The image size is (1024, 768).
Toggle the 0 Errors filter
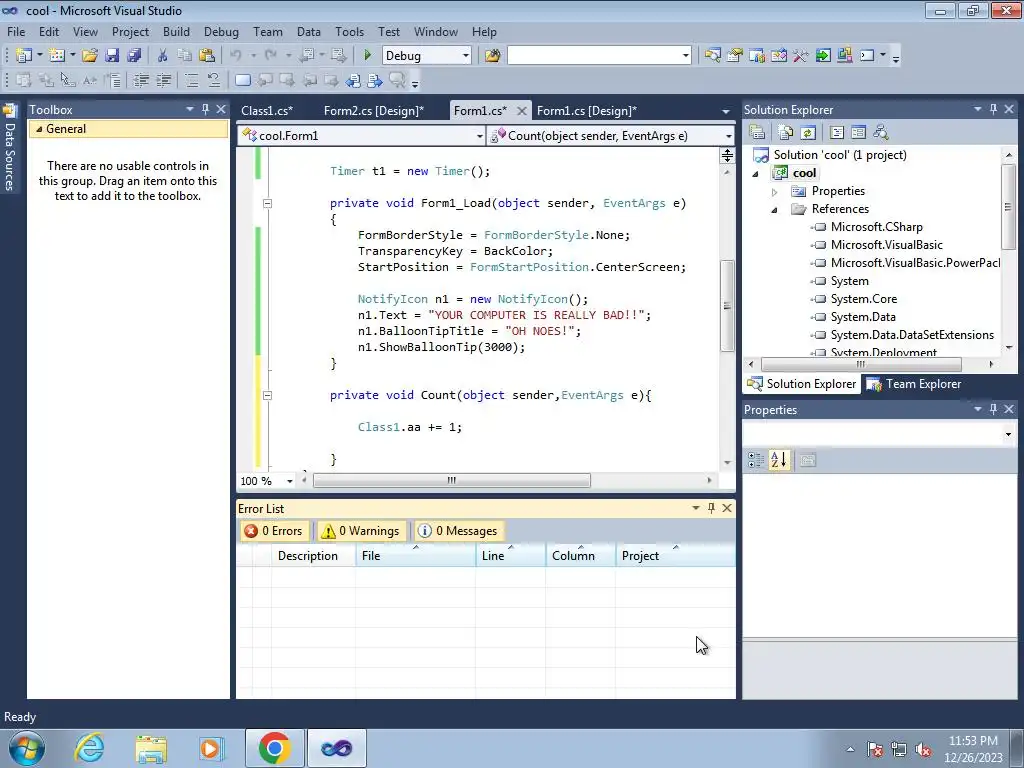[x=274, y=531]
